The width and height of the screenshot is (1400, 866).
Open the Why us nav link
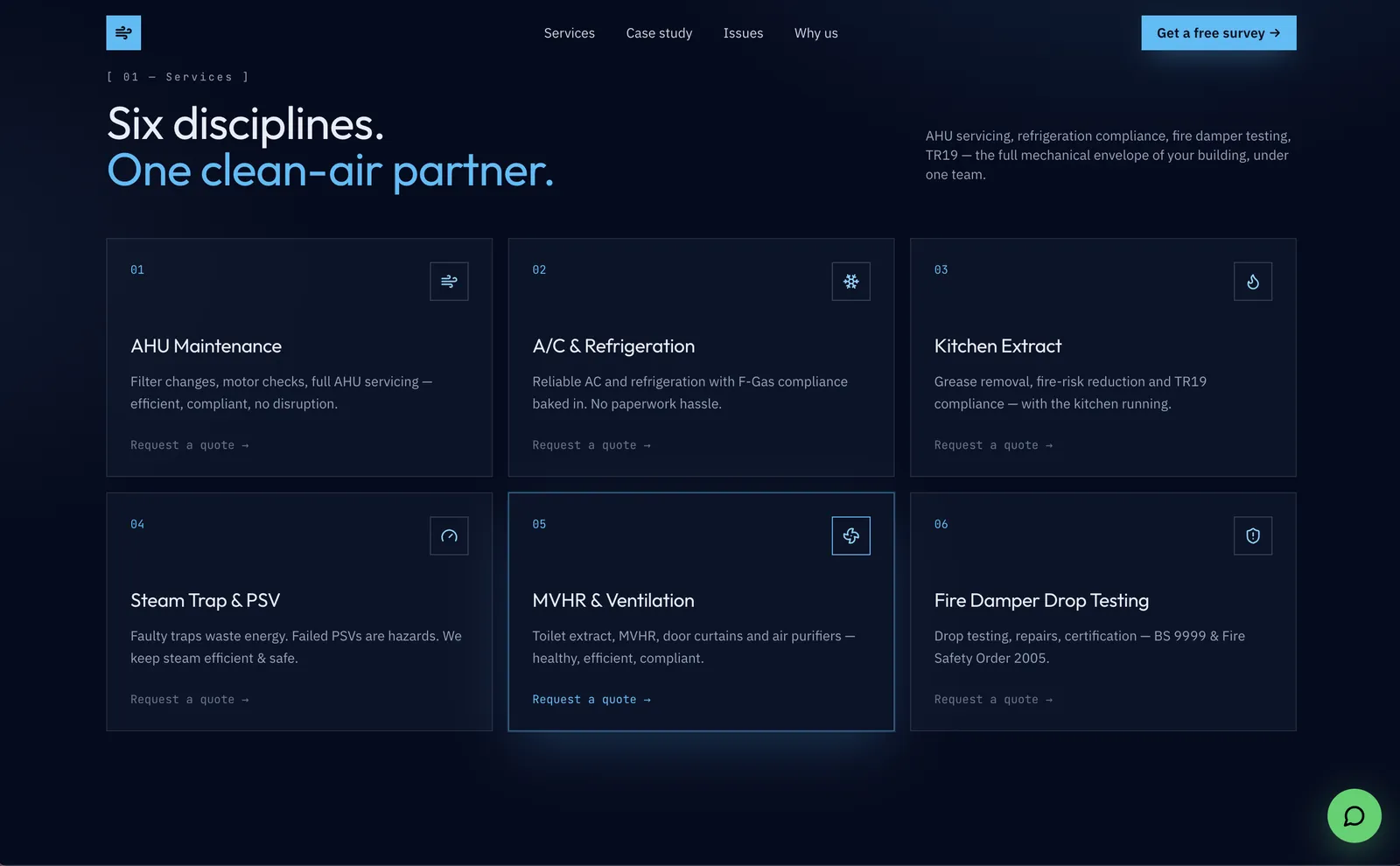click(x=816, y=33)
